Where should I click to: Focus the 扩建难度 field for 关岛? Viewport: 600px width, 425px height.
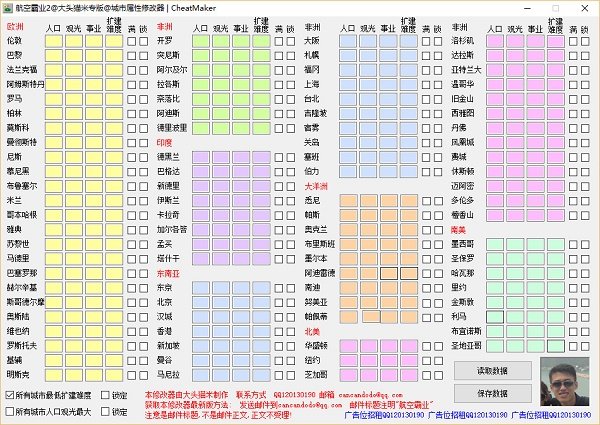click(x=409, y=143)
